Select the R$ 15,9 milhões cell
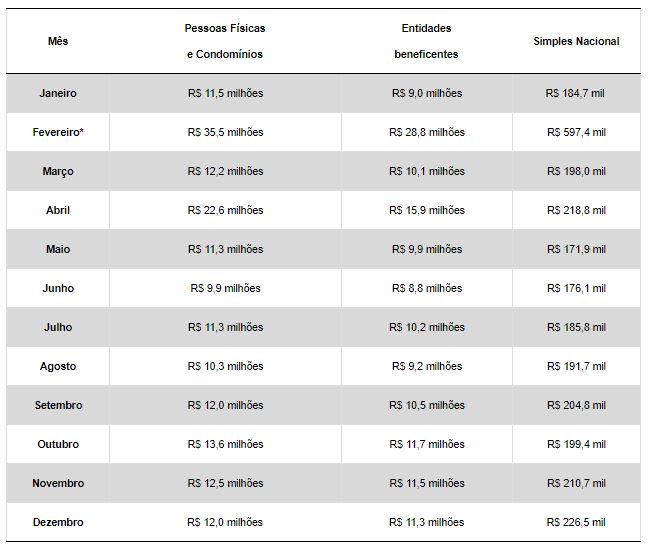Screen dimensions: 651x544 click(426, 210)
